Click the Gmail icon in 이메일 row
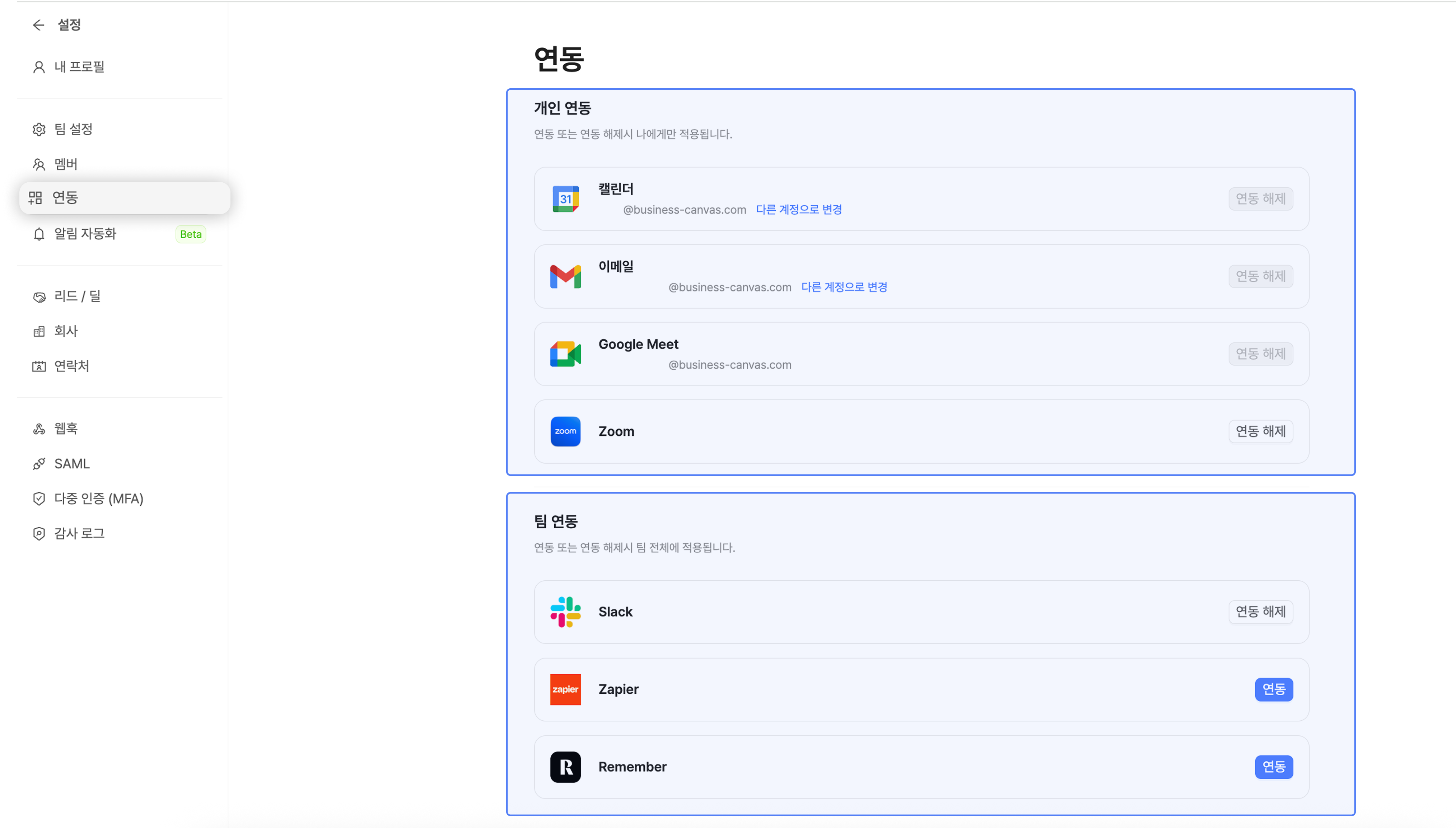The image size is (1456, 828). 565,276
